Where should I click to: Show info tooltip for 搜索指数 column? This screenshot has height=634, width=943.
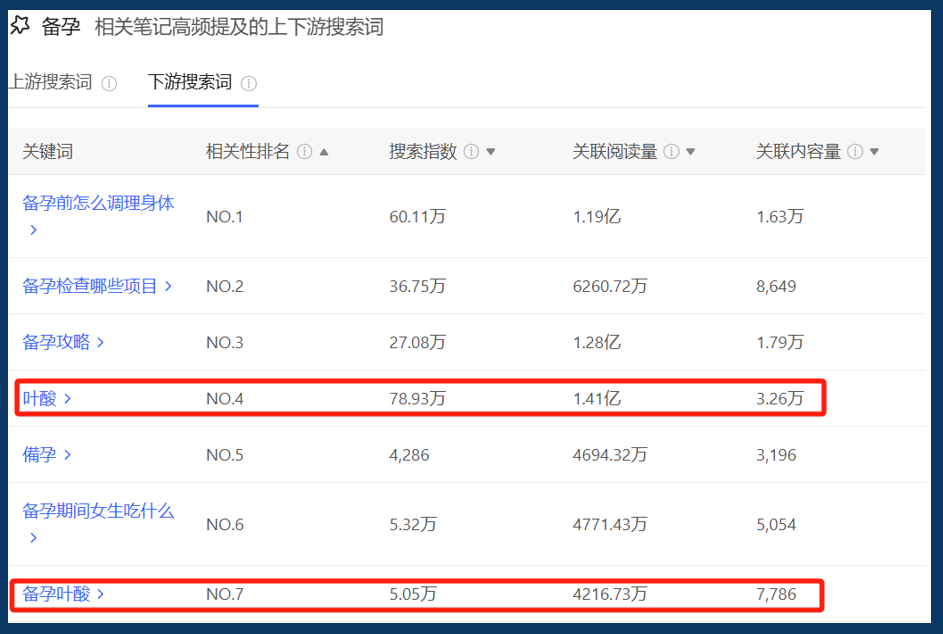click(472, 152)
